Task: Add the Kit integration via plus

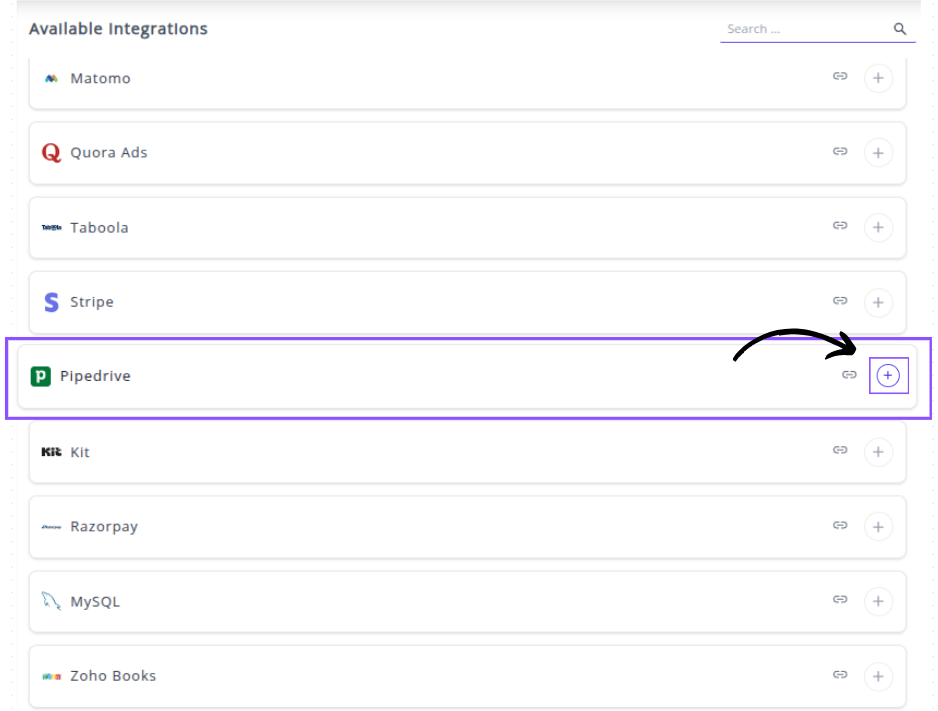Action: (x=878, y=452)
